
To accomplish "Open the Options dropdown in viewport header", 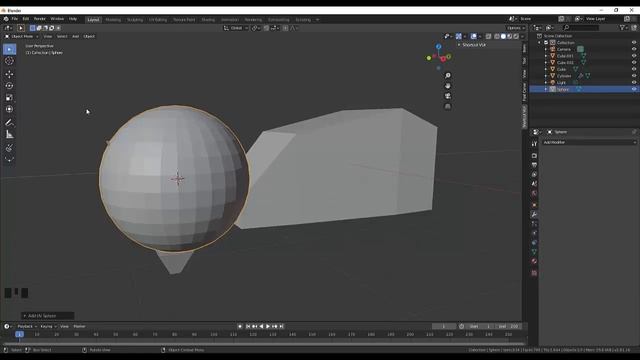I will [515, 28].
